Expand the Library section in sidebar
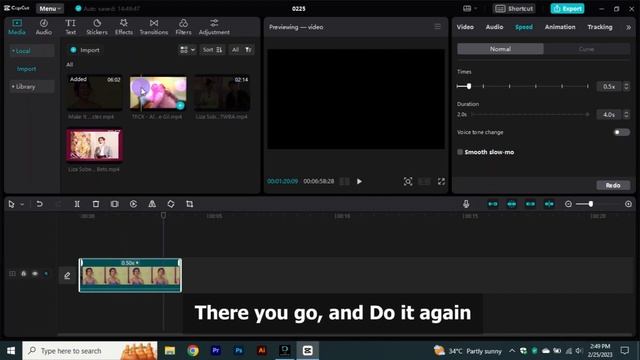 click(31, 87)
